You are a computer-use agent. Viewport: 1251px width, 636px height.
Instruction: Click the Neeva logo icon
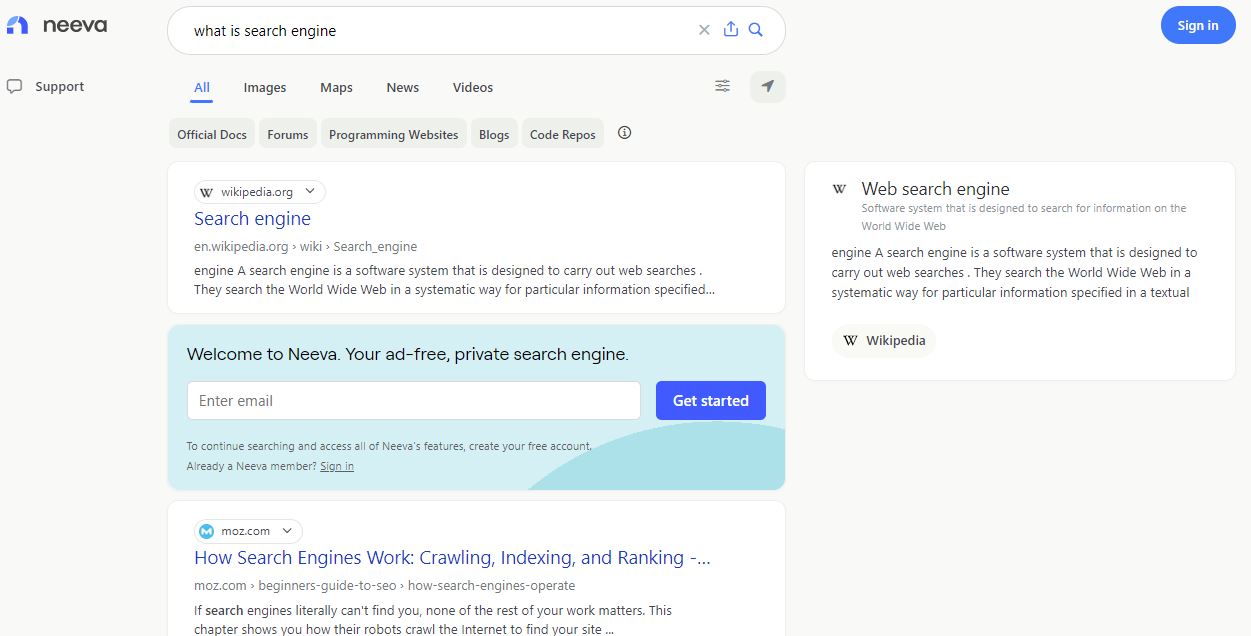click(x=17, y=26)
